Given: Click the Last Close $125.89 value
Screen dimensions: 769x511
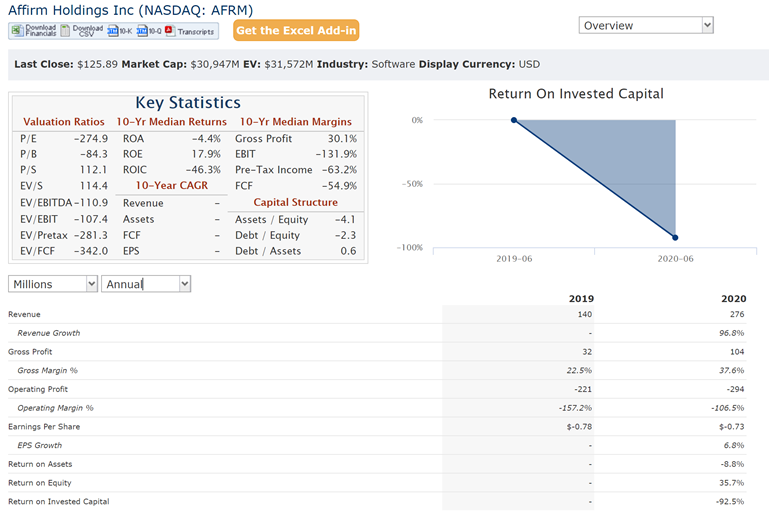Looking at the screenshot, I should click(x=97, y=64).
